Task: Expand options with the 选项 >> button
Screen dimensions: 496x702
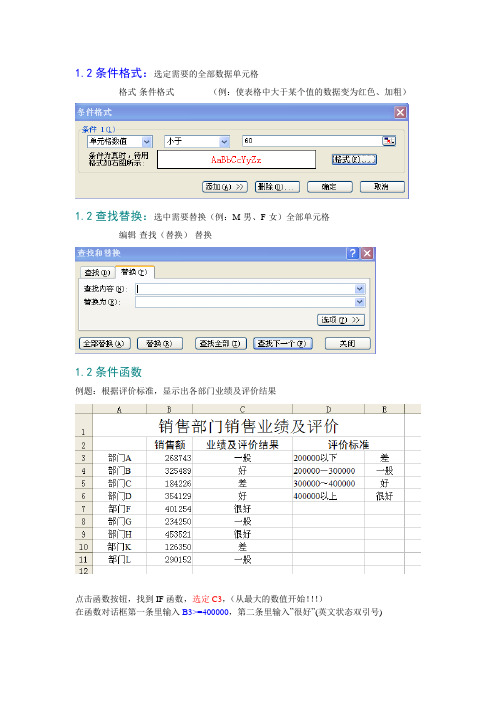Action: coord(341,320)
